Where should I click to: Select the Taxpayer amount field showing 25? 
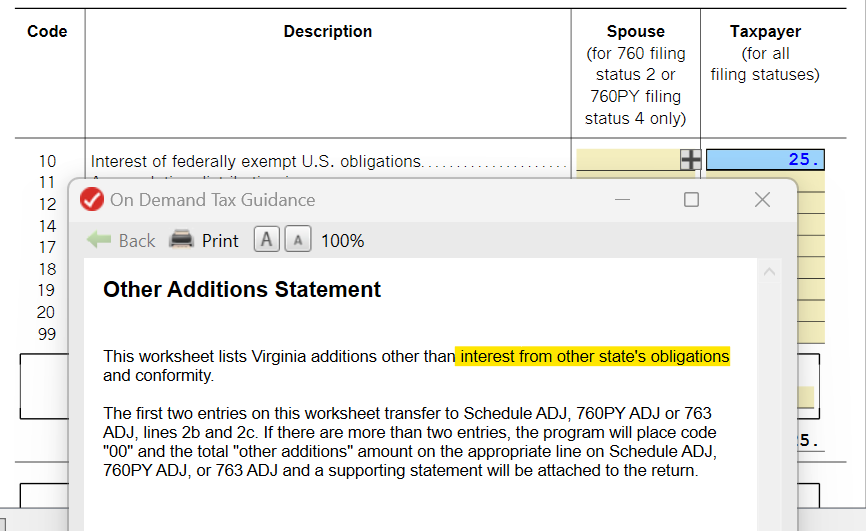(x=765, y=160)
